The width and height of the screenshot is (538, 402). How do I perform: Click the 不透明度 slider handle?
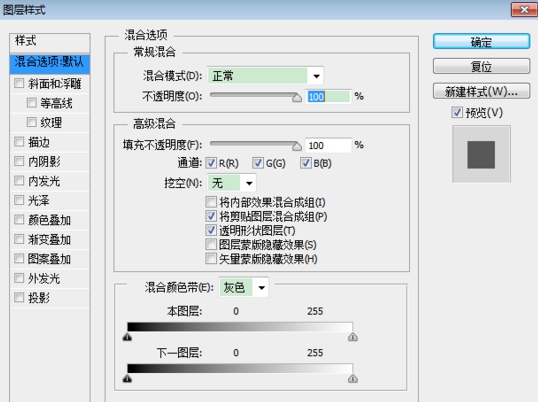coord(297,98)
